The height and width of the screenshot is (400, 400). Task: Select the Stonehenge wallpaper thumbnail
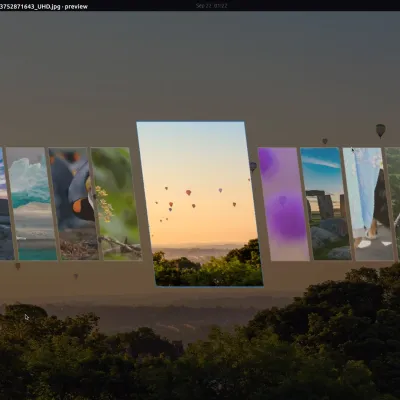pos(326,204)
